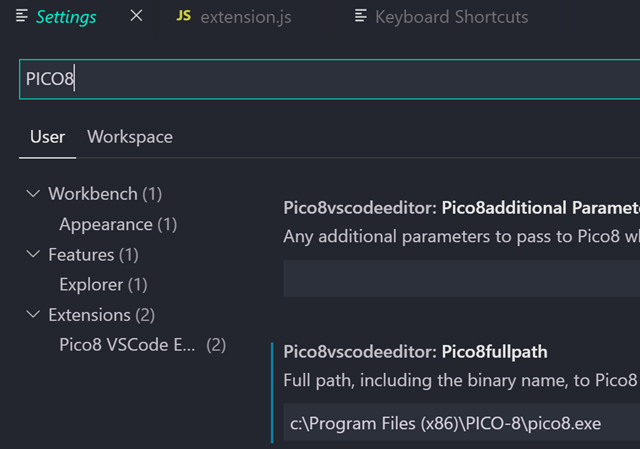640x449 pixels.
Task: Click the Pico8additional Parameters text field
Action: pos(462,278)
